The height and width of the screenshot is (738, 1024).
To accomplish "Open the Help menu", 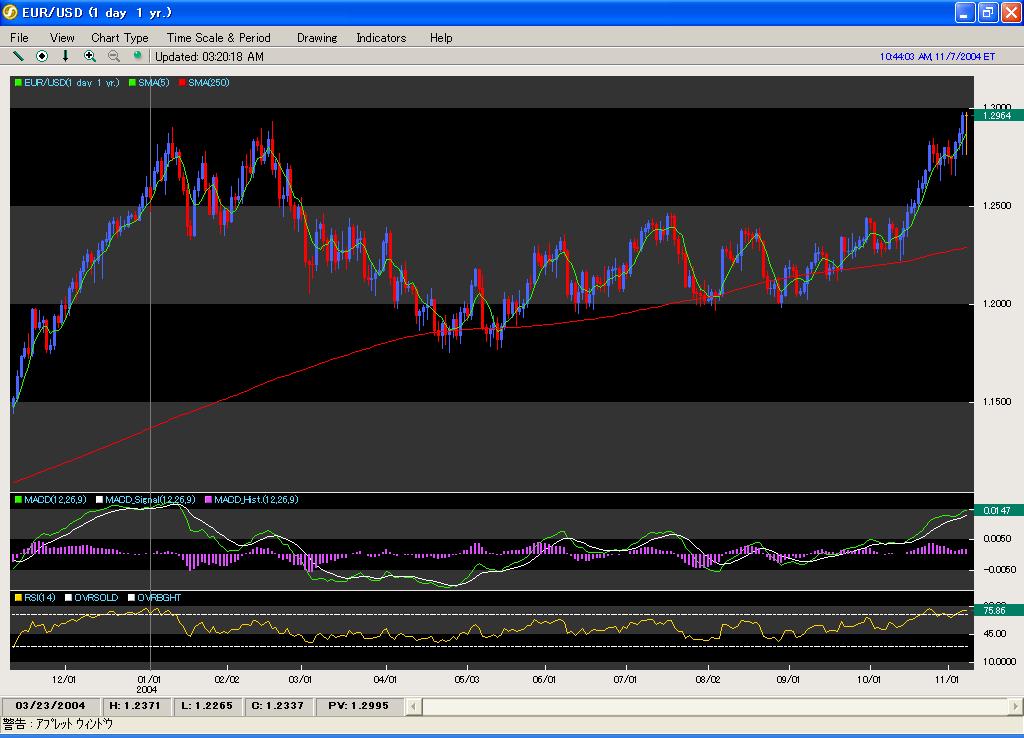I will (x=441, y=38).
